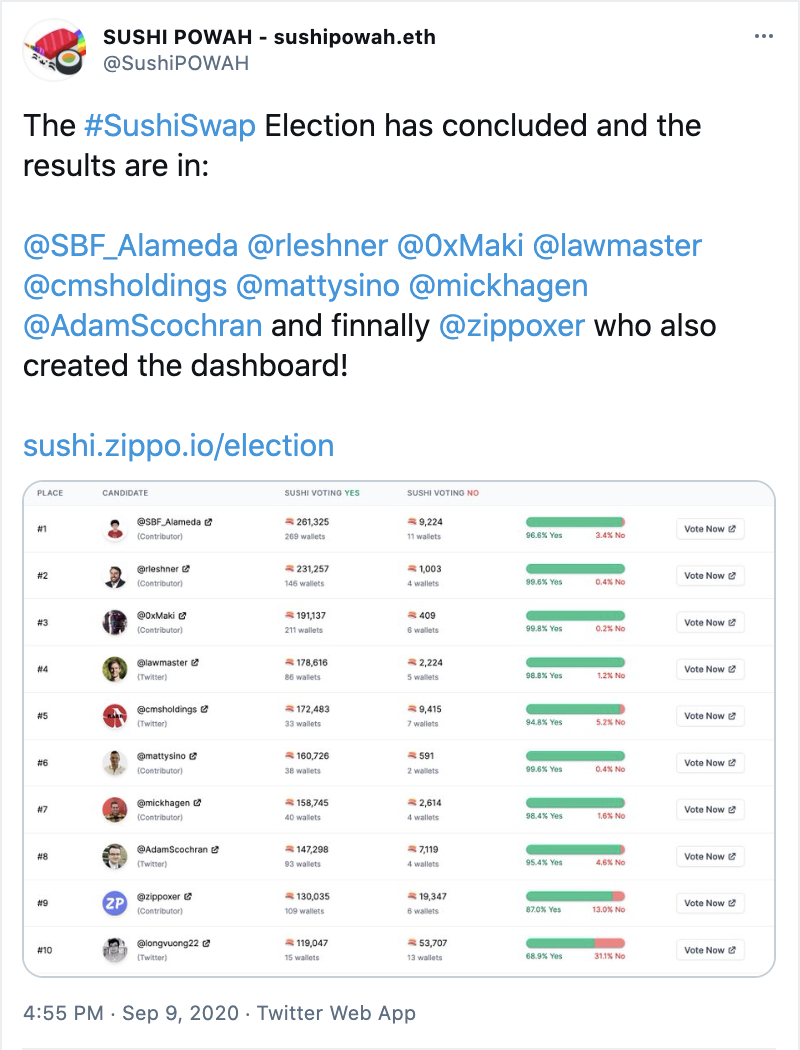Screen dimensions: 800x1050
Task: Click the @zippoxer mention in tweet text
Action: [511, 325]
